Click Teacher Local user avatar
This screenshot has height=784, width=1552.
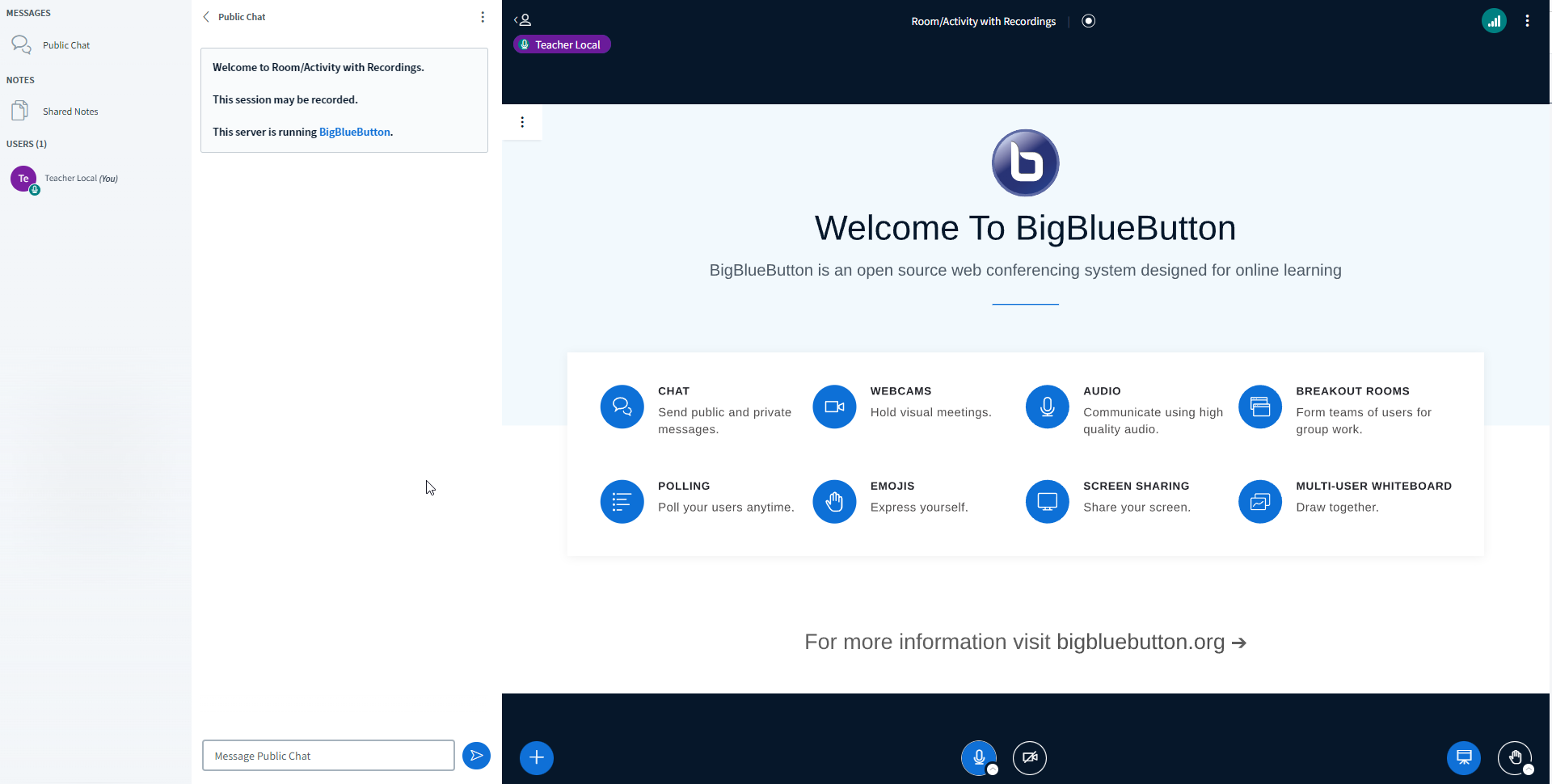[x=23, y=179]
